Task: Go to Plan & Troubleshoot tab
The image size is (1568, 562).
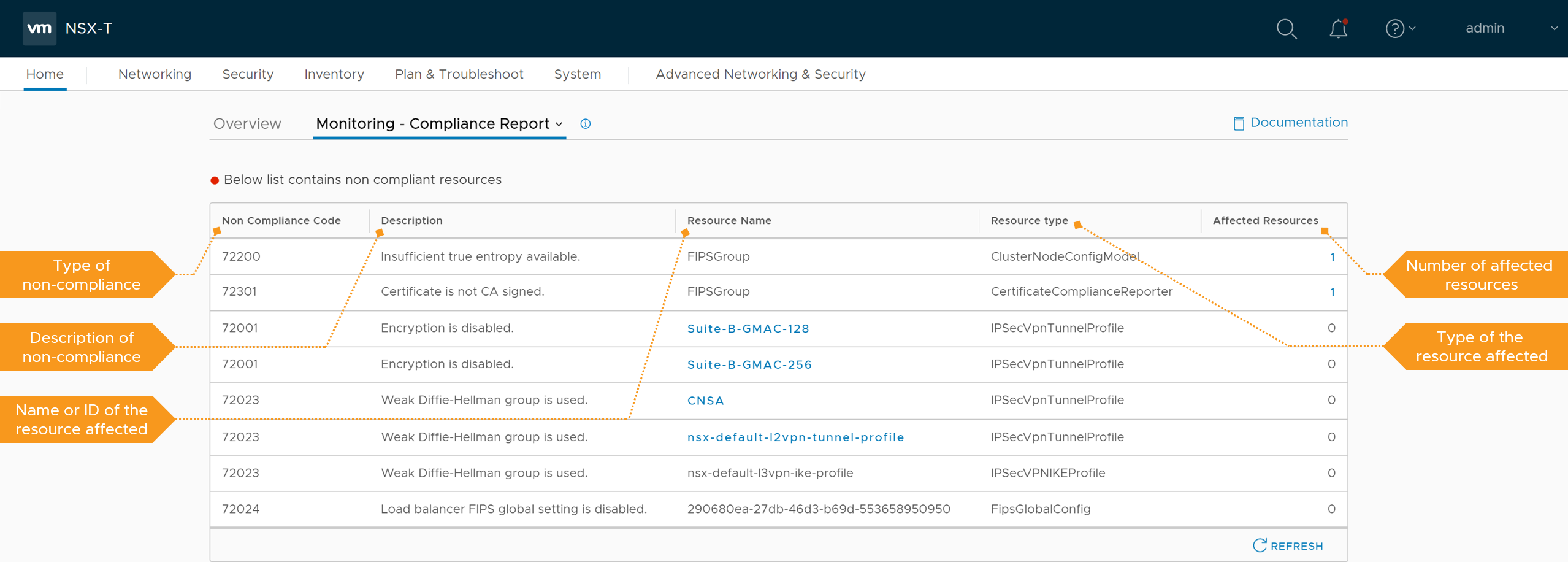Action: tap(459, 74)
